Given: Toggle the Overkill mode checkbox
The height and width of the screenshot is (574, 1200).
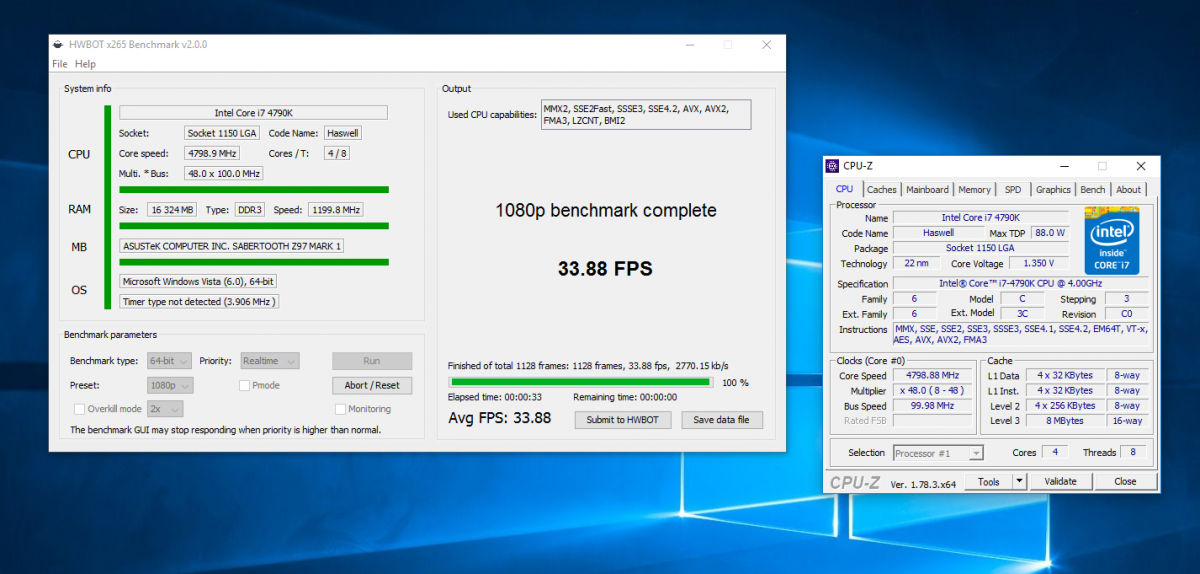Looking at the screenshot, I should 80,409.
